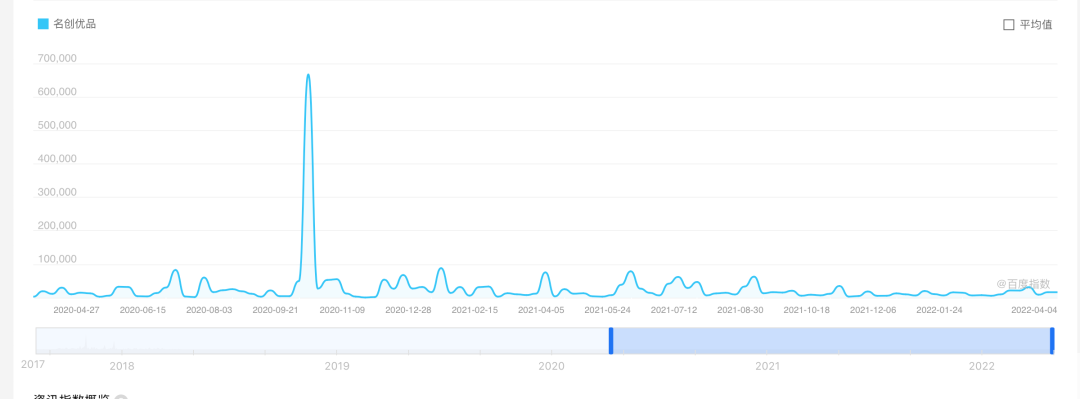
Task: Enable the 平均值 checkbox
Action: pos(1009,25)
